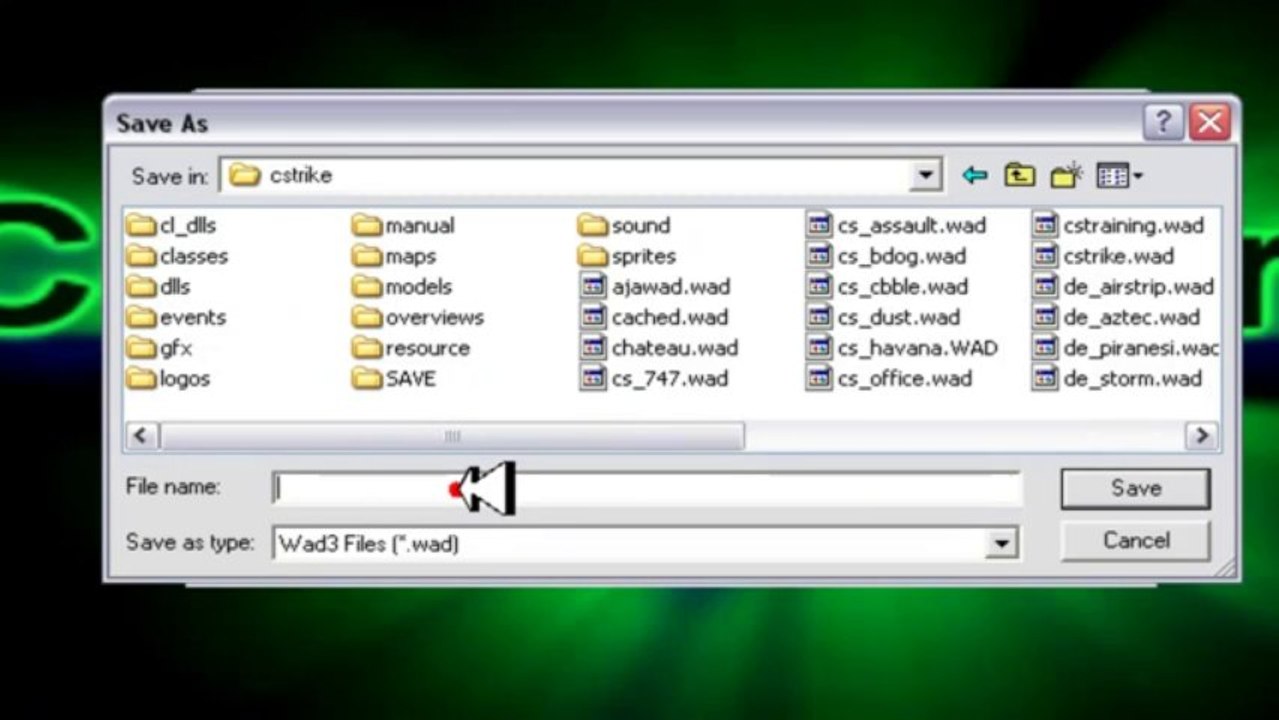Select the SAVE folder icon
The height and width of the screenshot is (720, 1279).
[367, 379]
